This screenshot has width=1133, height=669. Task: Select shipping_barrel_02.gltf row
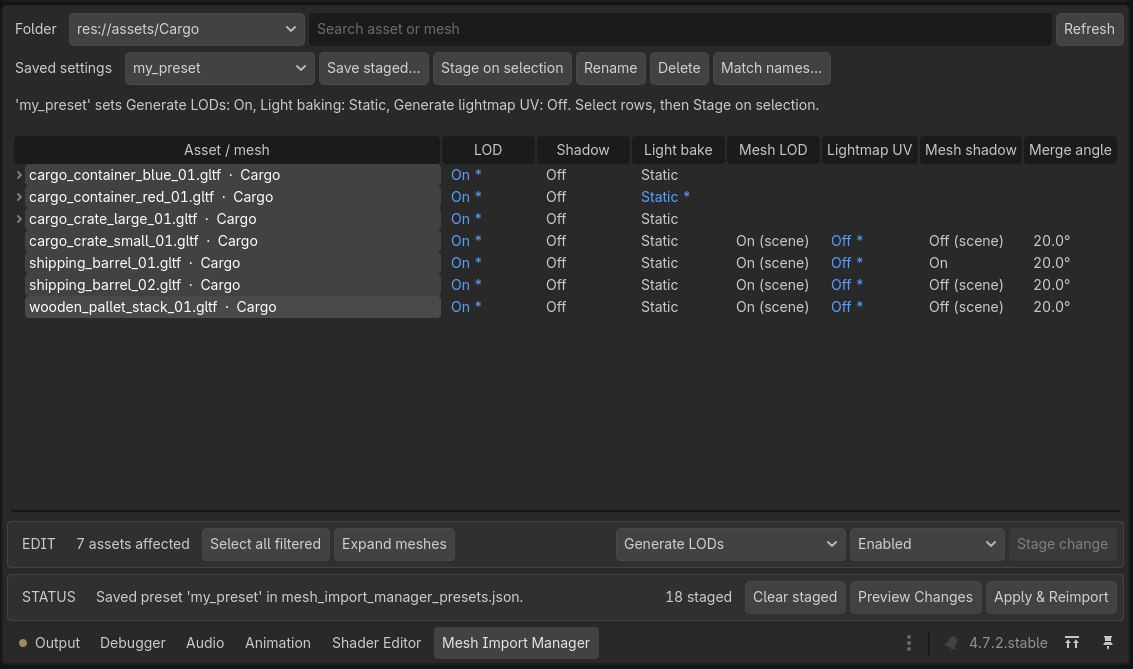[233, 285]
